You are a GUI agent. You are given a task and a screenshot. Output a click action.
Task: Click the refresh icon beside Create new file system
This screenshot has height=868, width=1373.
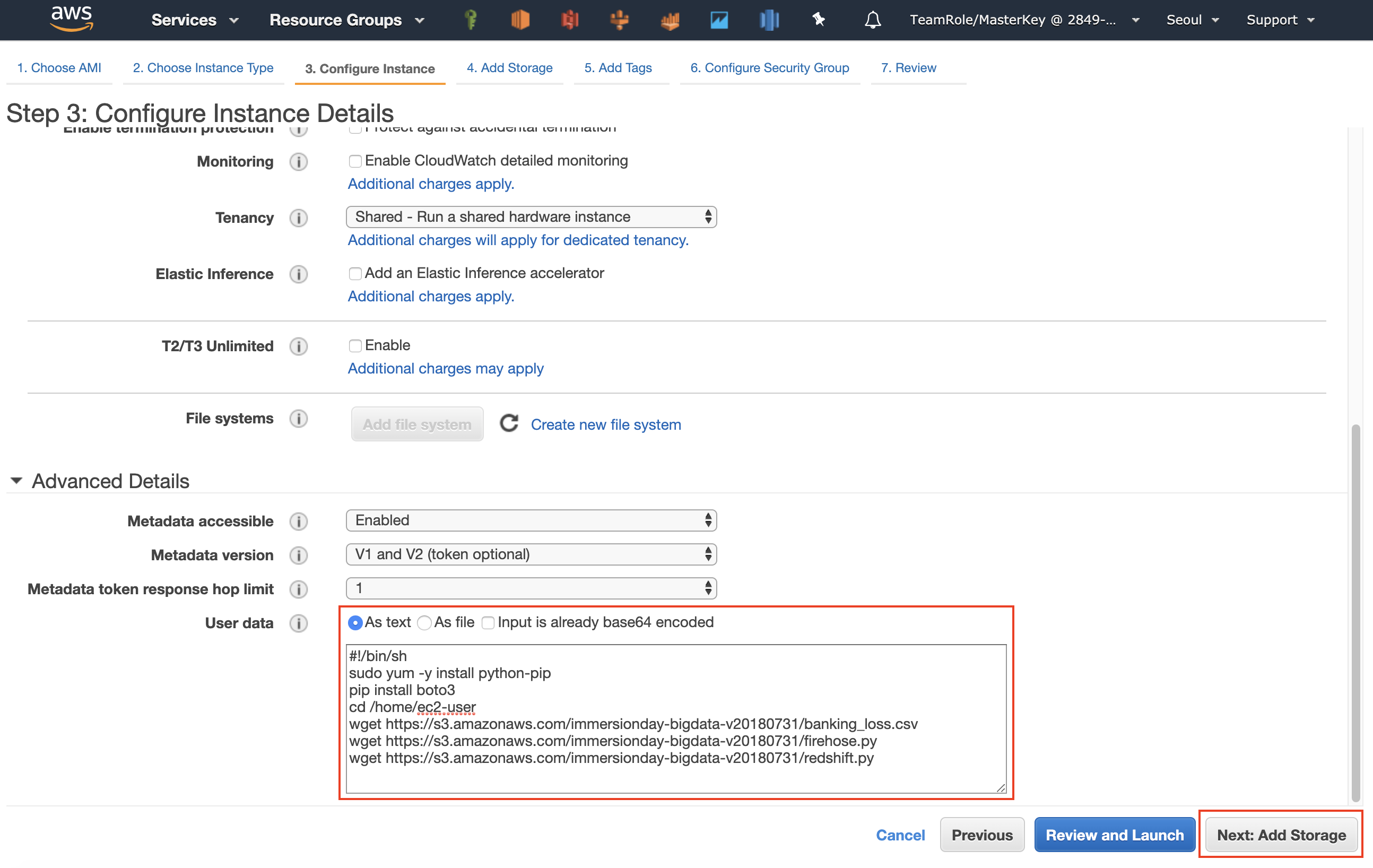(509, 424)
